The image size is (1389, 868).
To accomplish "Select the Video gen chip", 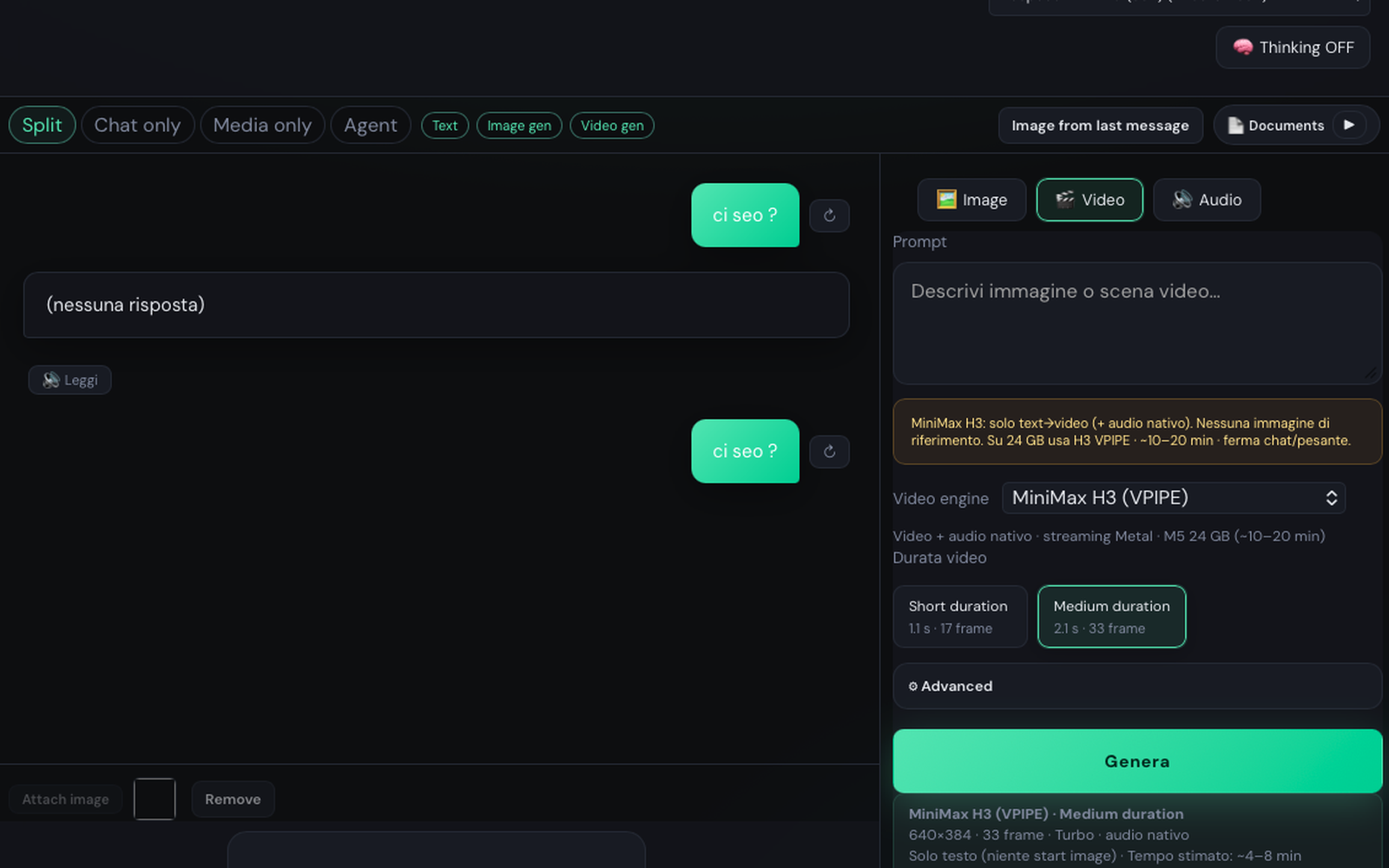I will click(612, 126).
